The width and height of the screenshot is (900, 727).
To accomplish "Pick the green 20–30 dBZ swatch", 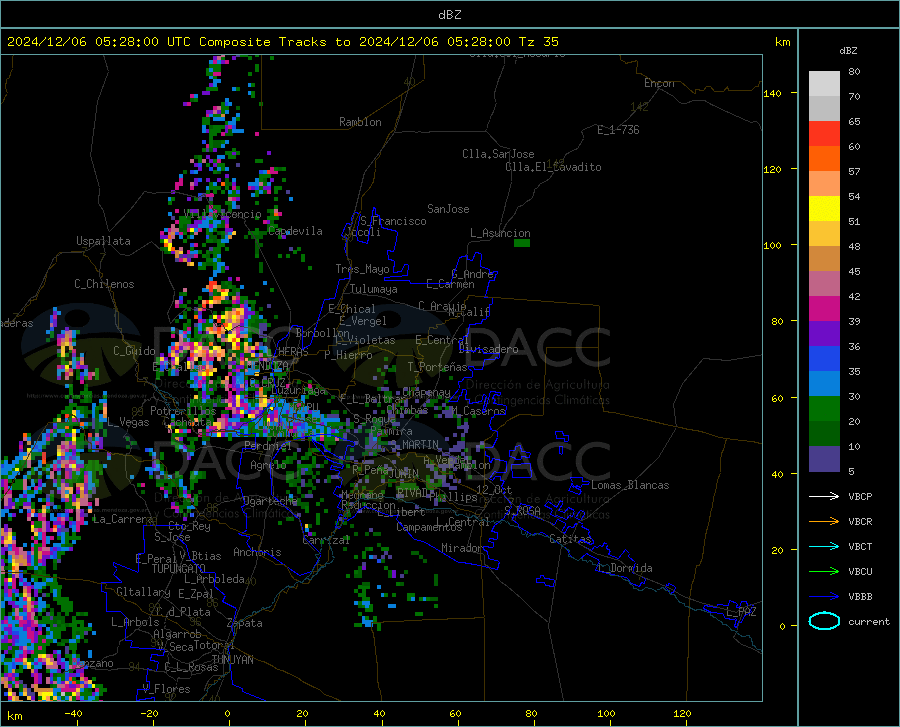I will [824, 409].
